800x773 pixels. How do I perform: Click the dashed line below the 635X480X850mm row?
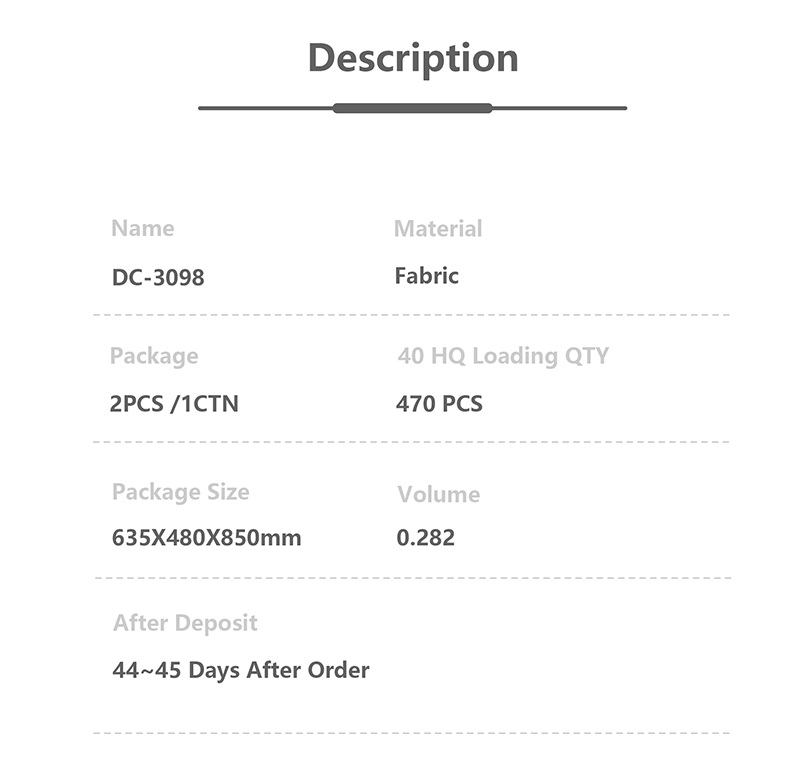(x=411, y=578)
